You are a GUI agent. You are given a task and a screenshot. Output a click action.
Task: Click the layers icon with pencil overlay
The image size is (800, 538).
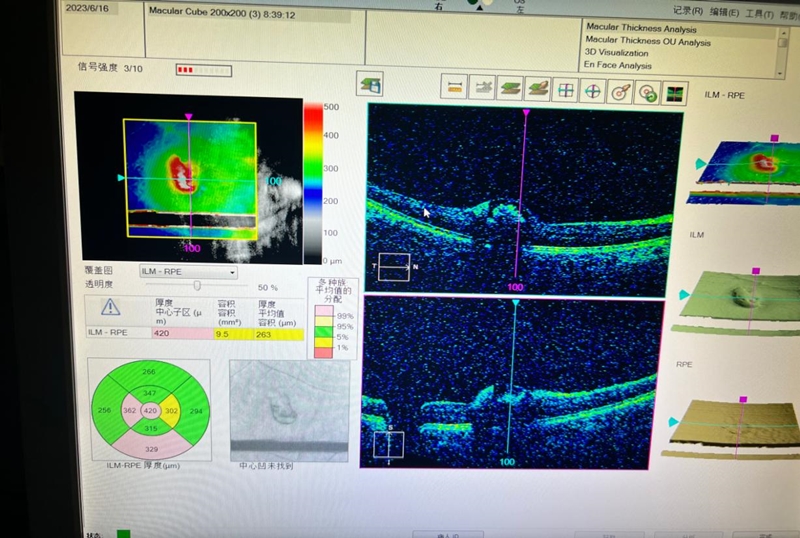(x=538, y=90)
